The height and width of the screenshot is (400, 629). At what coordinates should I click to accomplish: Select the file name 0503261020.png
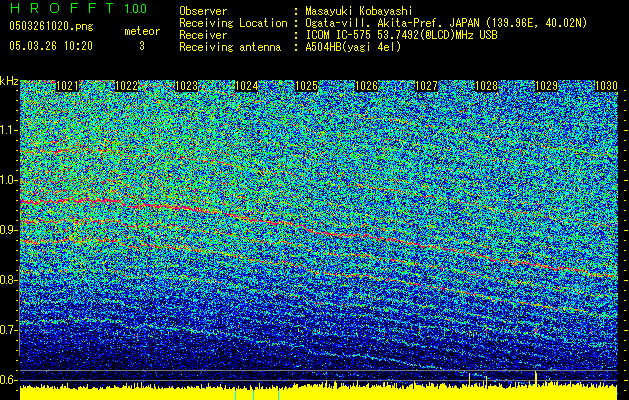click(x=51, y=27)
